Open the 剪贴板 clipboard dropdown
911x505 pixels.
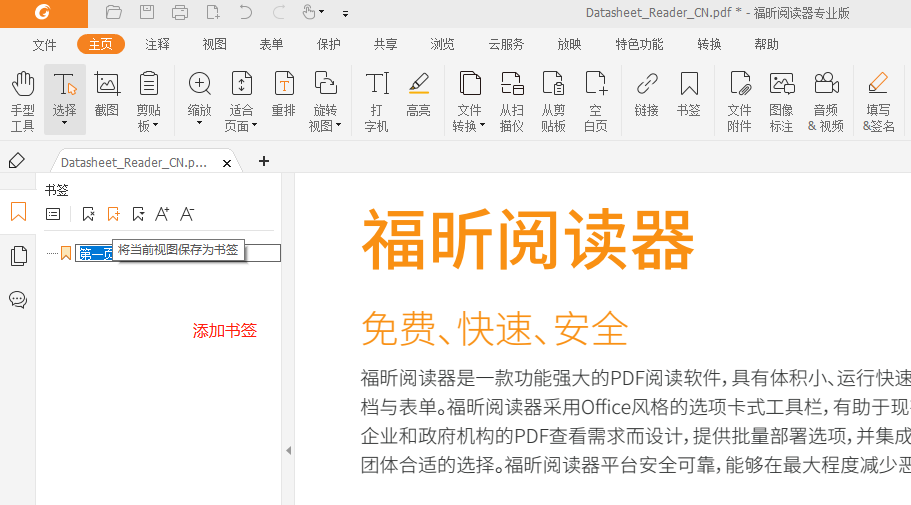pos(149,101)
